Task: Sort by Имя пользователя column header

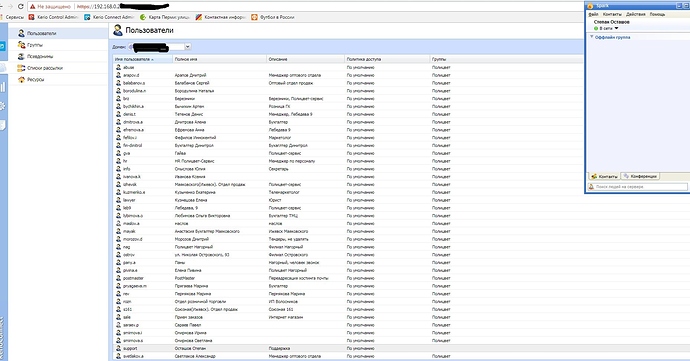Action: [143, 59]
